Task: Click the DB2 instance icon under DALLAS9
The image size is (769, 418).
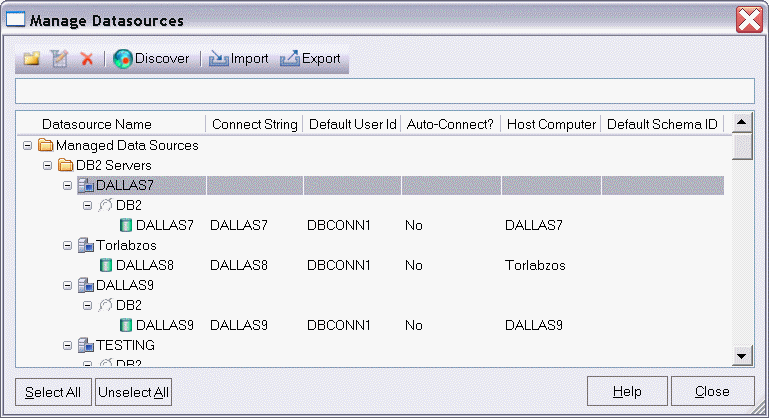Action: 105,305
